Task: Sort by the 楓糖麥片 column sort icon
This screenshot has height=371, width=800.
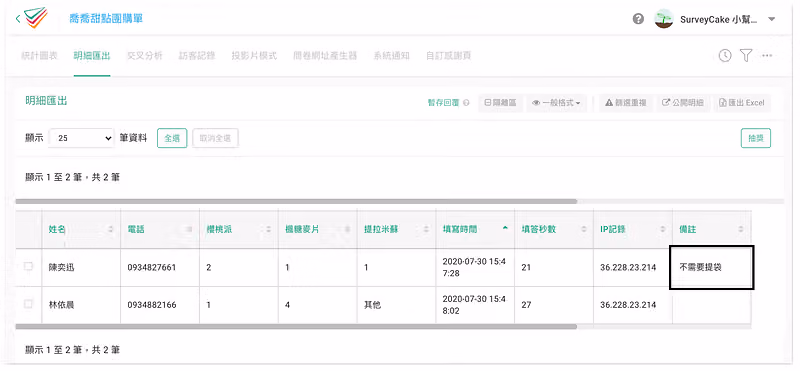Action: [x=347, y=230]
